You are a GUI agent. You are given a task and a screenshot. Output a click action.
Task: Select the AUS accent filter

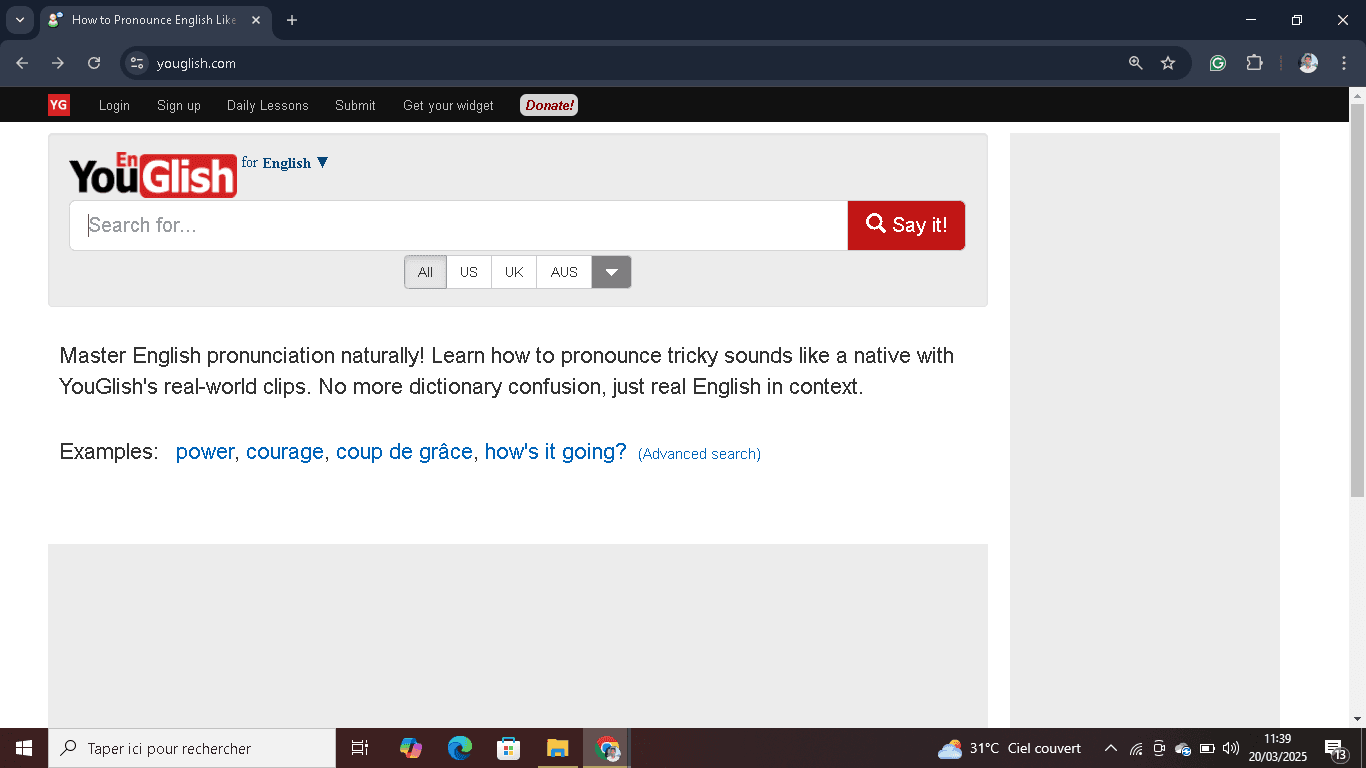click(563, 271)
